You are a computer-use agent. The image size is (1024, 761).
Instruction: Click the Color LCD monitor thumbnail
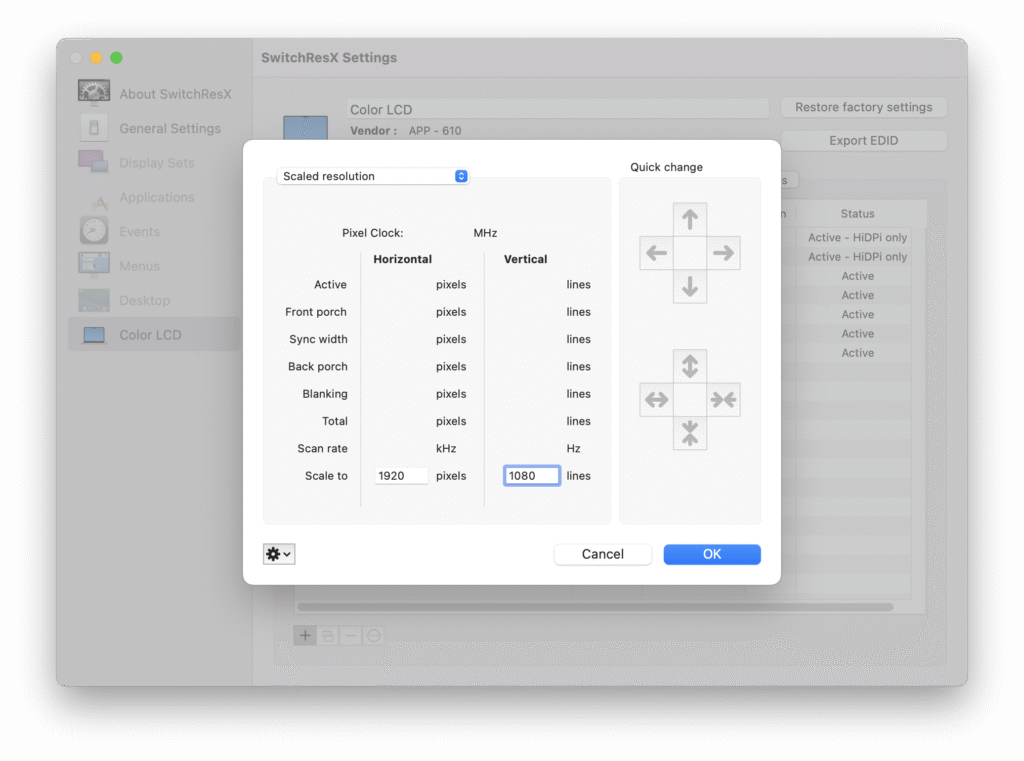305,127
